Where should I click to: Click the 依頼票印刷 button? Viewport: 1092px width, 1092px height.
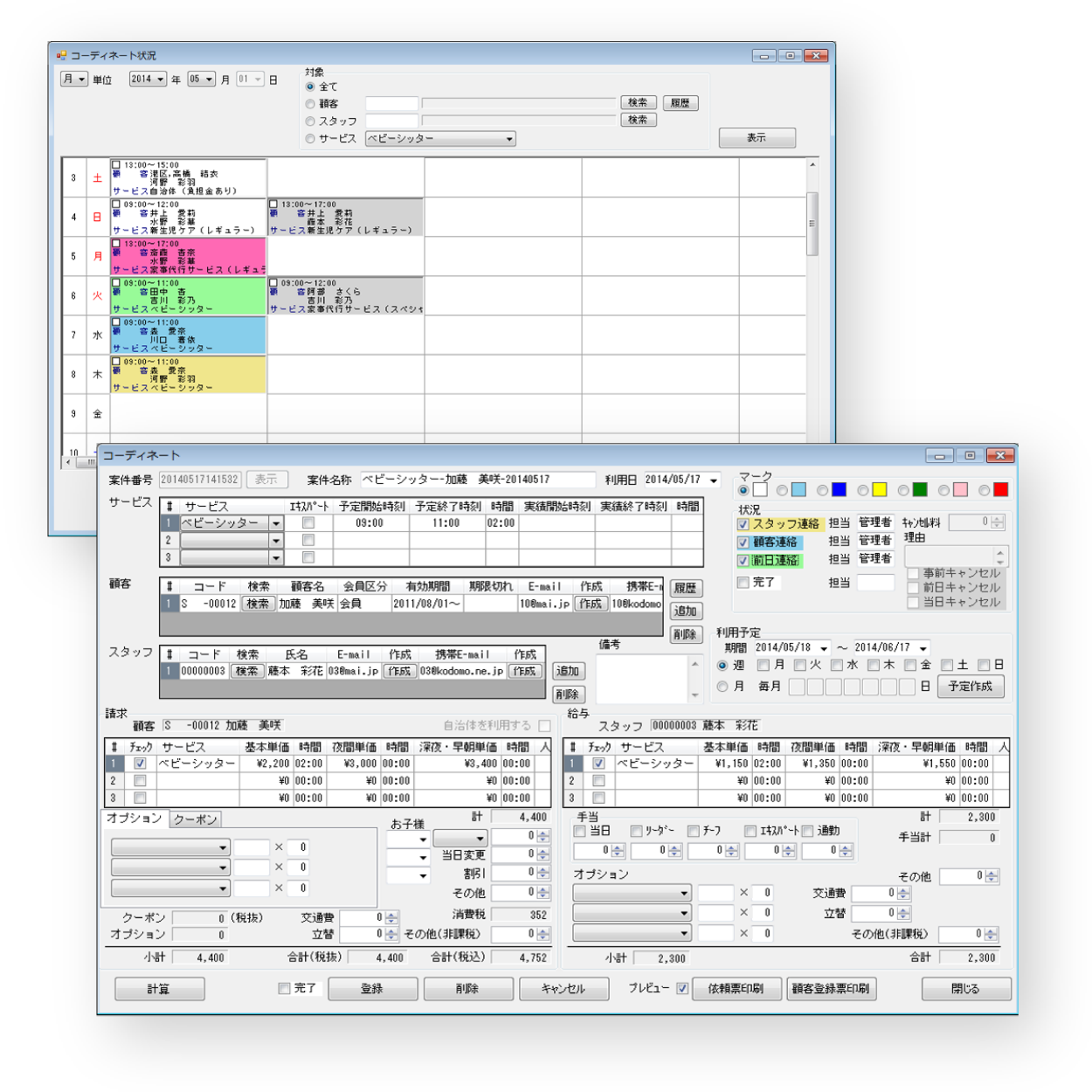coord(736,989)
